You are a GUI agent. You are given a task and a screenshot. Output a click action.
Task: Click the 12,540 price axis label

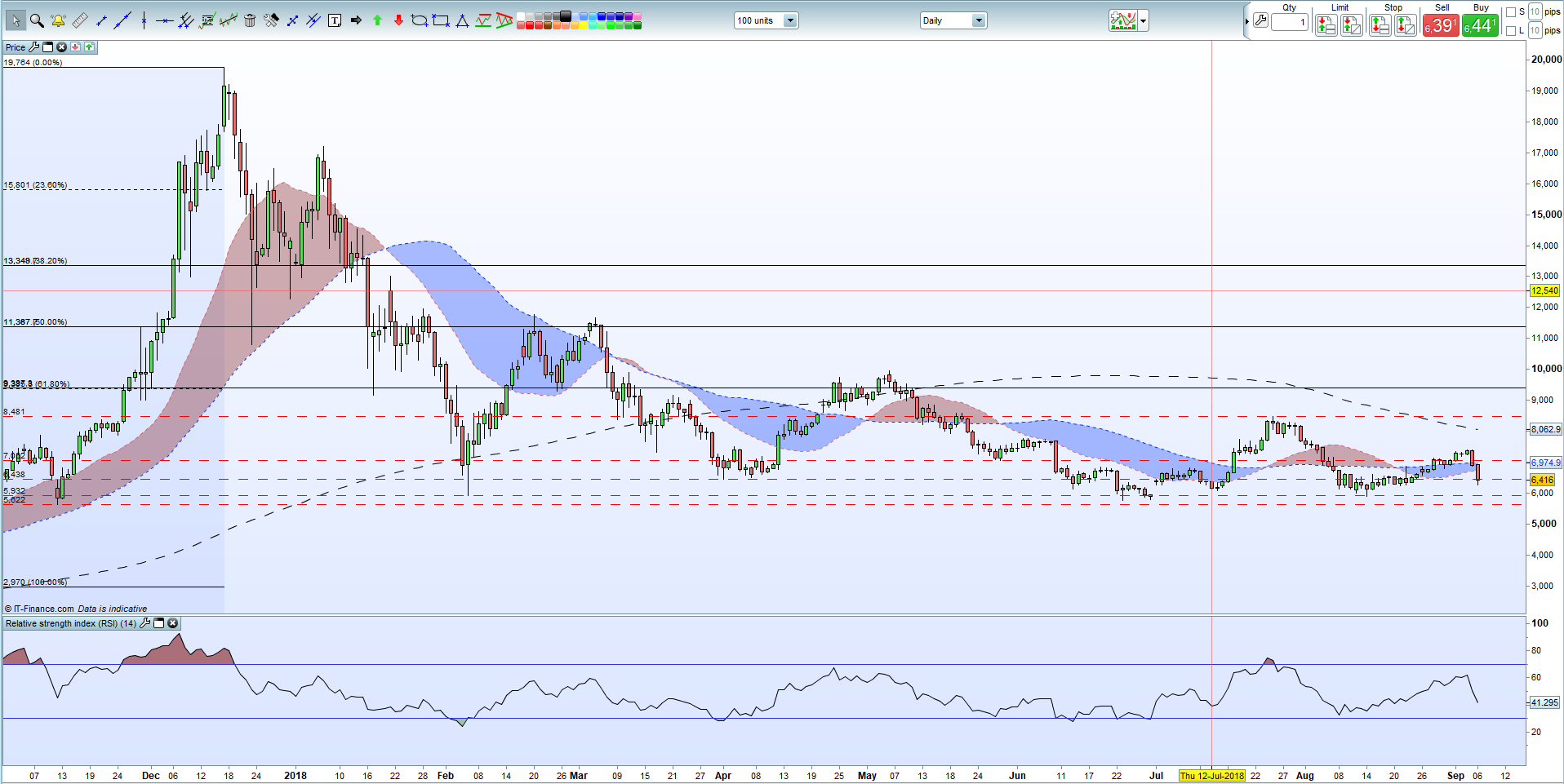(1544, 290)
